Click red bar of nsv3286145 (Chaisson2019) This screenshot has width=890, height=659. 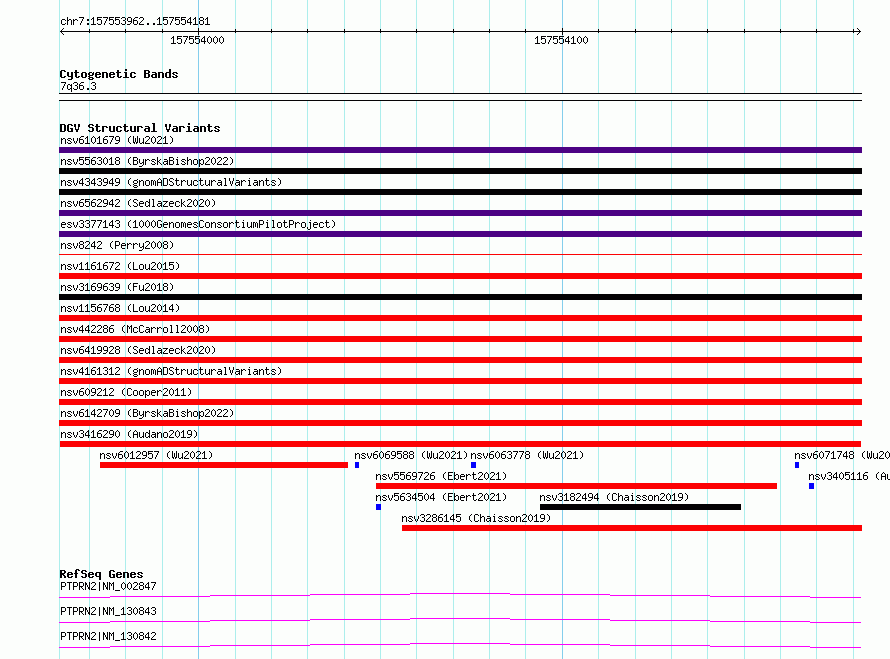click(x=632, y=528)
